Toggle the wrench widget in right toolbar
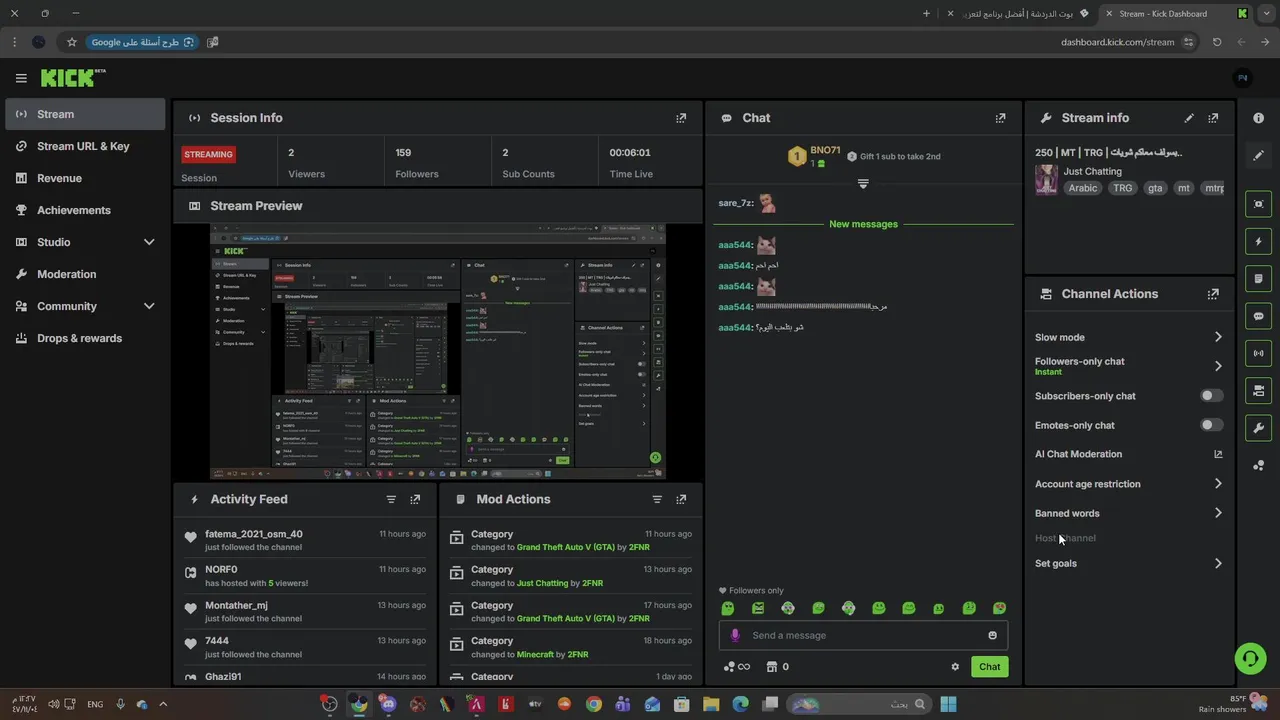The image size is (1280, 720). click(x=1258, y=428)
